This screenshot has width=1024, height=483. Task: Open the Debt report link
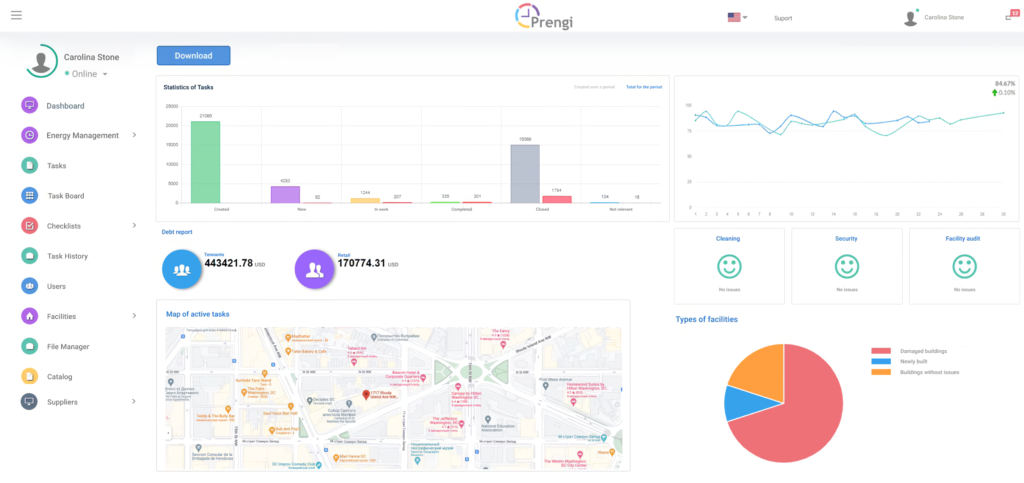pos(177,232)
